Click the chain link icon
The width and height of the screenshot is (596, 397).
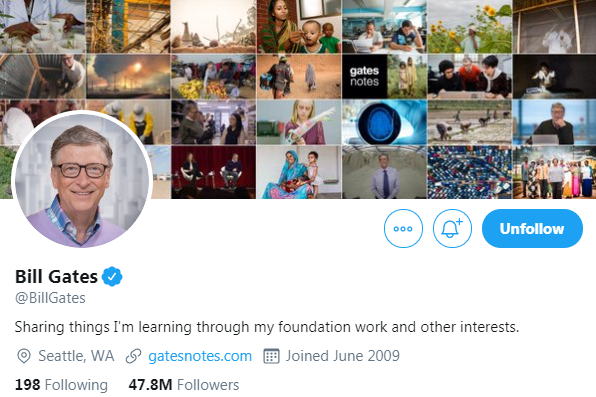[133, 356]
